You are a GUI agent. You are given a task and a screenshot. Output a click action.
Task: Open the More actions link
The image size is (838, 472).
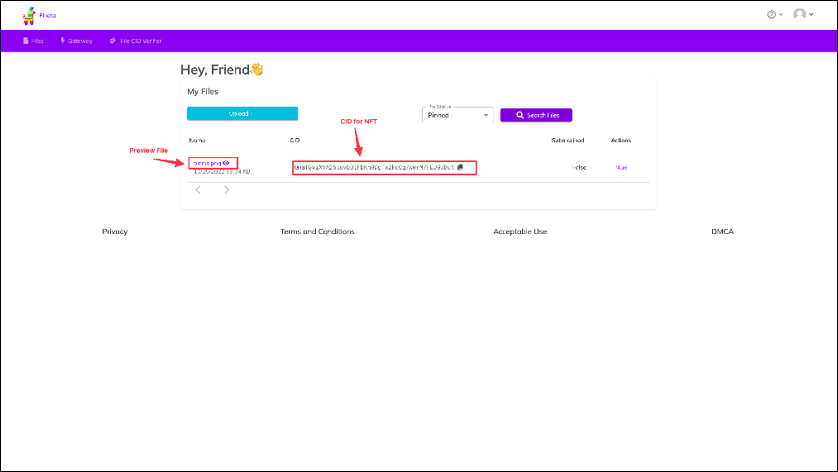point(621,167)
